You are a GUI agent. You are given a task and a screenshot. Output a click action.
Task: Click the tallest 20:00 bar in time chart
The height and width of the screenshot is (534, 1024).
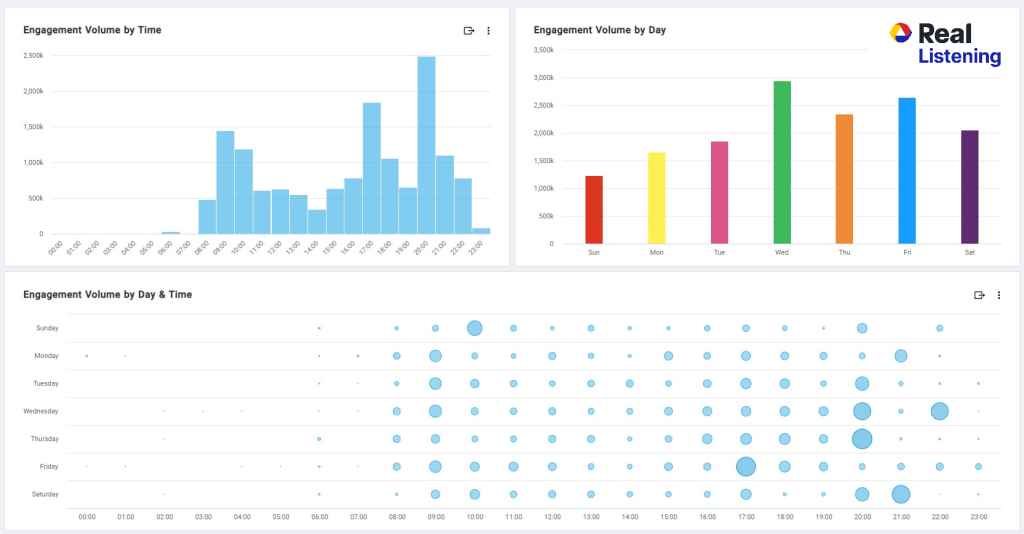coord(426,145)
